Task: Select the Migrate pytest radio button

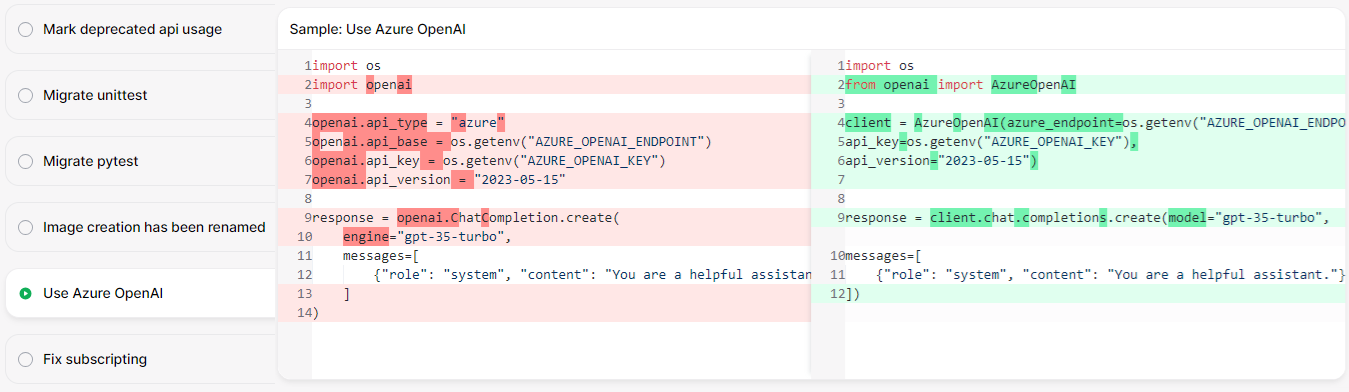Action: click(26, 162)
